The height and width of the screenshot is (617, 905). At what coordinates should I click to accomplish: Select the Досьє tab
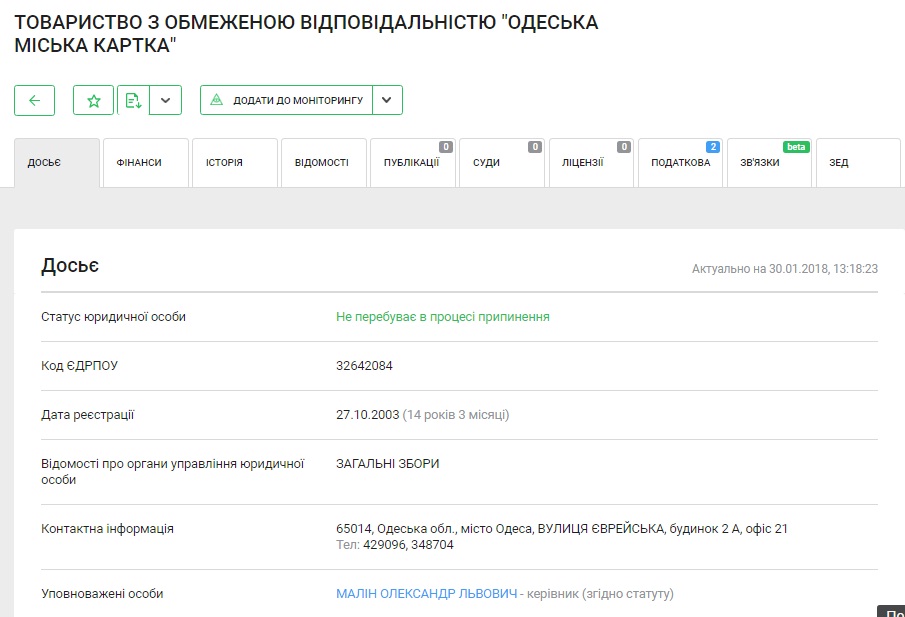[57, 163]
